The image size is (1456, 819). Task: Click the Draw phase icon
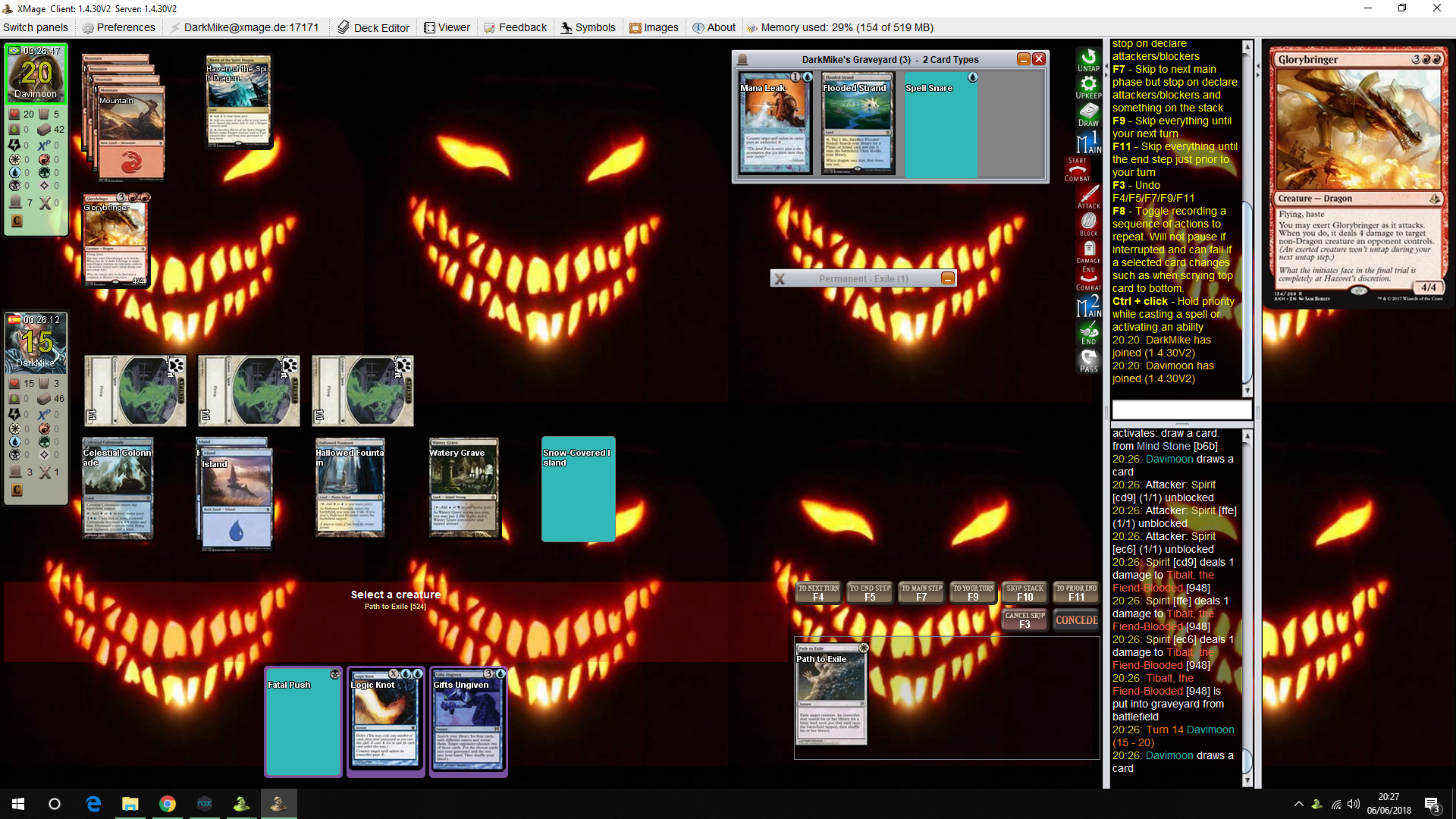(x=1088, y=115)
